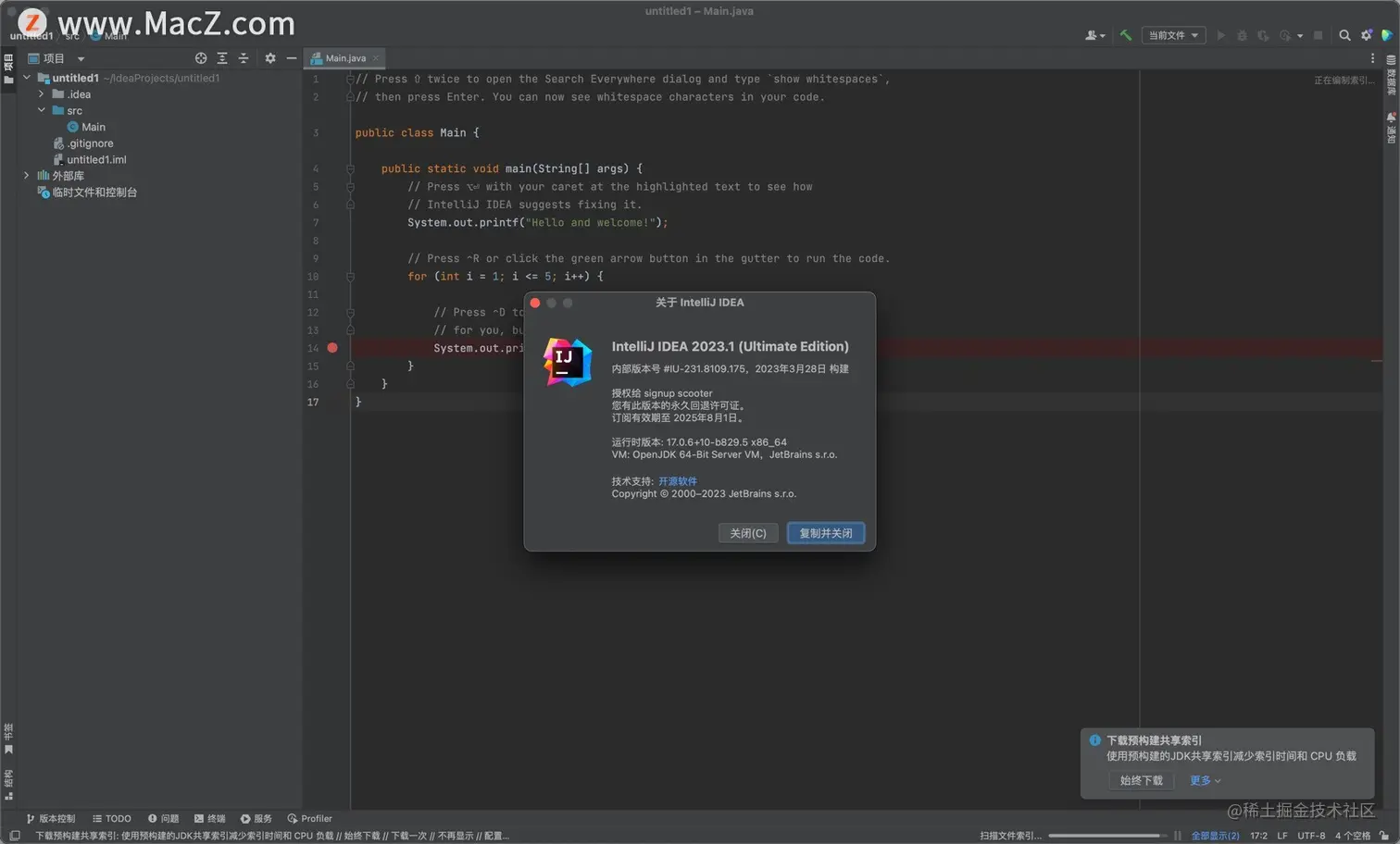Collapse the src folder node
Screen dimensions: 1400x844
41,110
